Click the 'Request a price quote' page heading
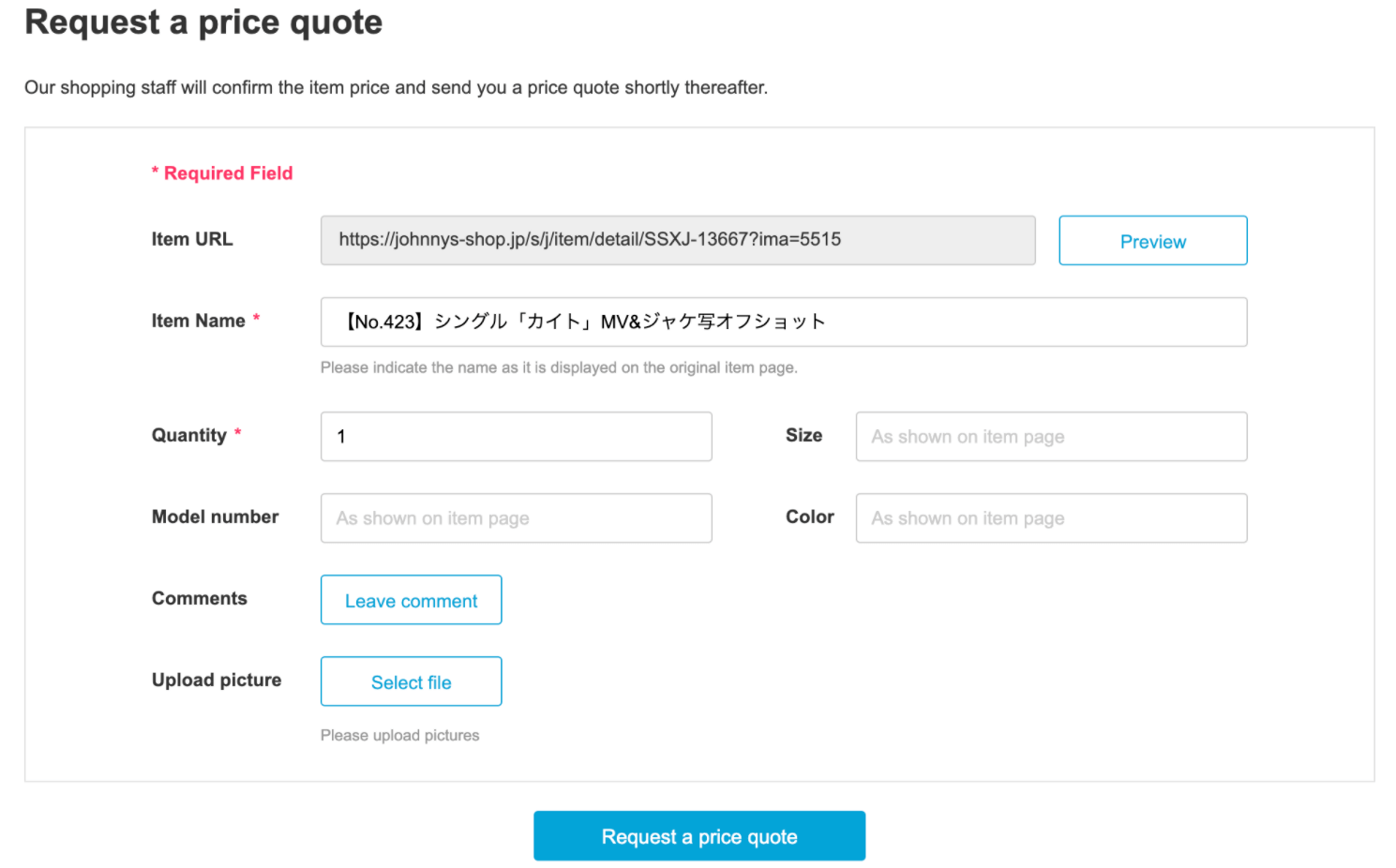The image size is (1396, 868). pos(203,22)
